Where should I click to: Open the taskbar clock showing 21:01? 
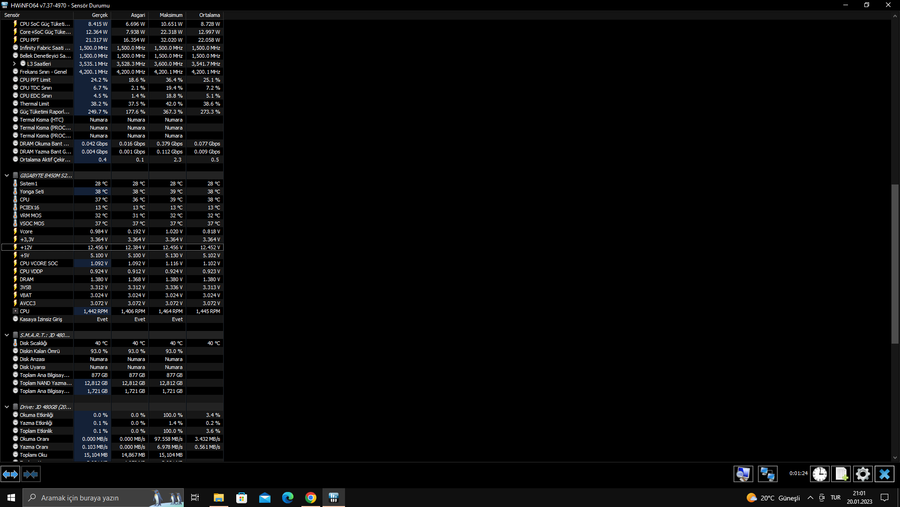(859, 497)
